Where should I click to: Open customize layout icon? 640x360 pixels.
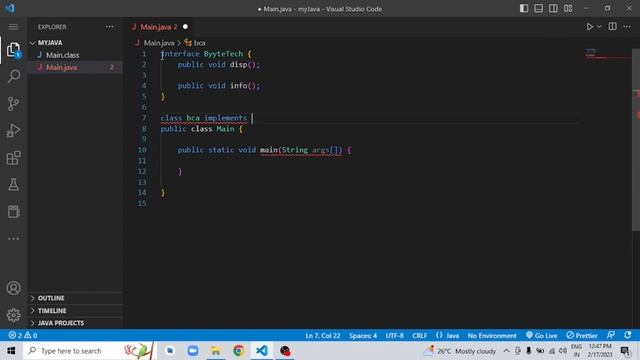pos(568,9)
